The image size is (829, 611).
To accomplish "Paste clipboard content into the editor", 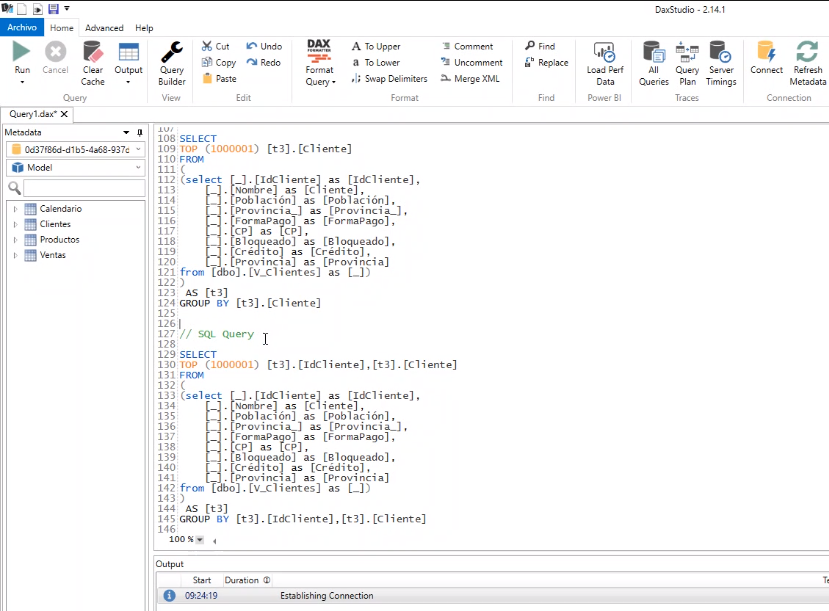I will coord(219,79).
